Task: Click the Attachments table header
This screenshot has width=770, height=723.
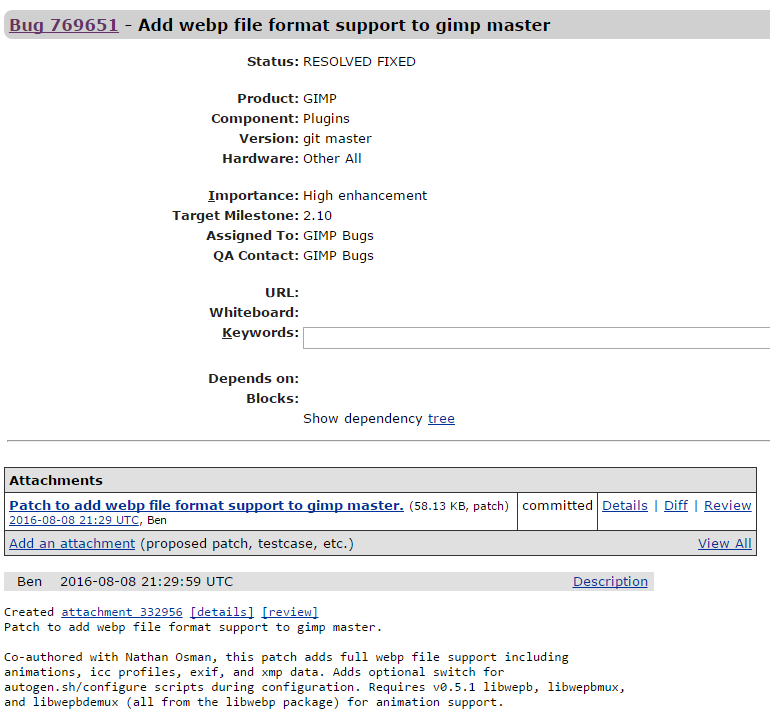Action: pos(56,481)
